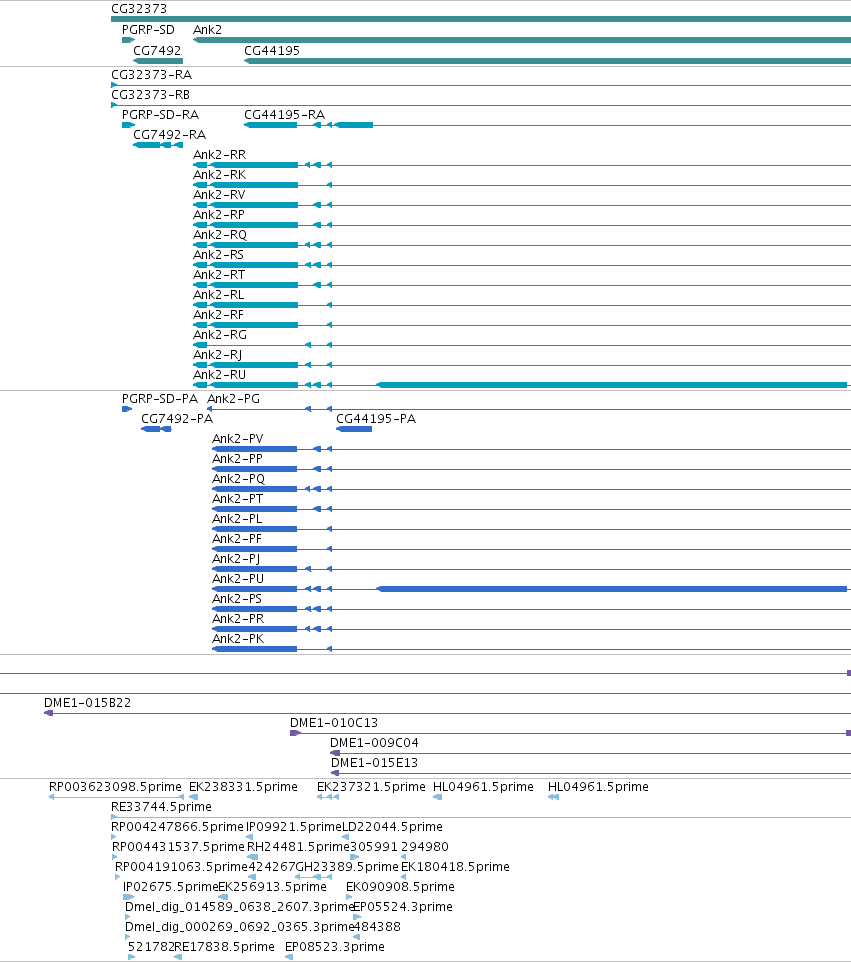This screenshot has width=851, height=962.
Task: Open EST EK237321.5prime
Action: (x=371, y=787)
